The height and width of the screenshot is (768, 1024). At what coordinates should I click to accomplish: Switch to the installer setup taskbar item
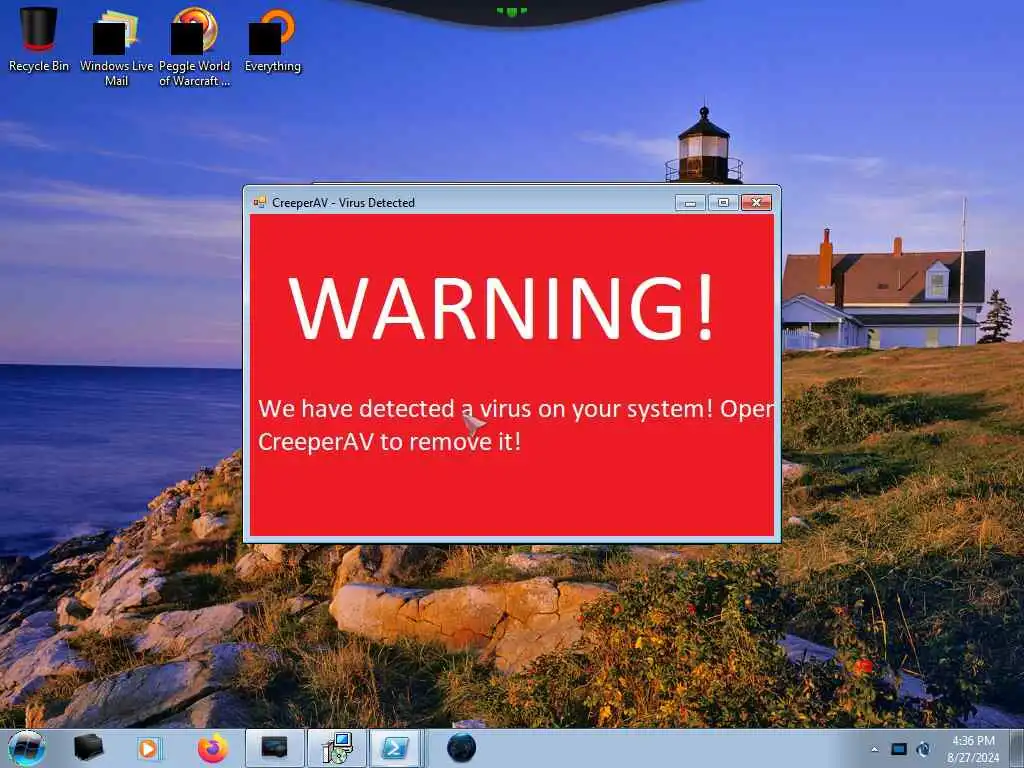337,748
